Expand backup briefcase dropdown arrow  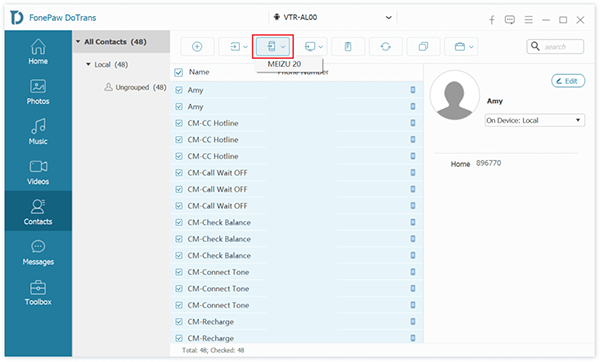pos(471,47)
